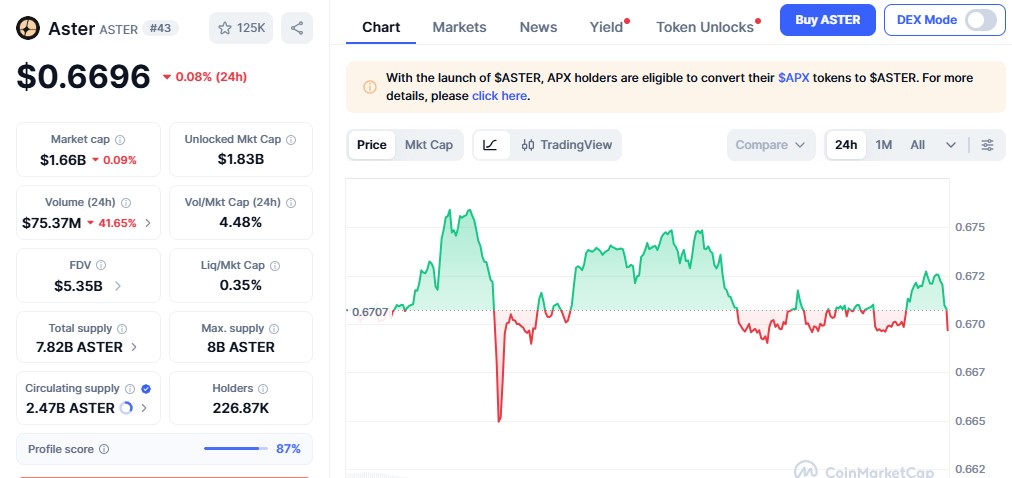Click the $1.66B market cap value
The image size is (1012, 478).
63,159
